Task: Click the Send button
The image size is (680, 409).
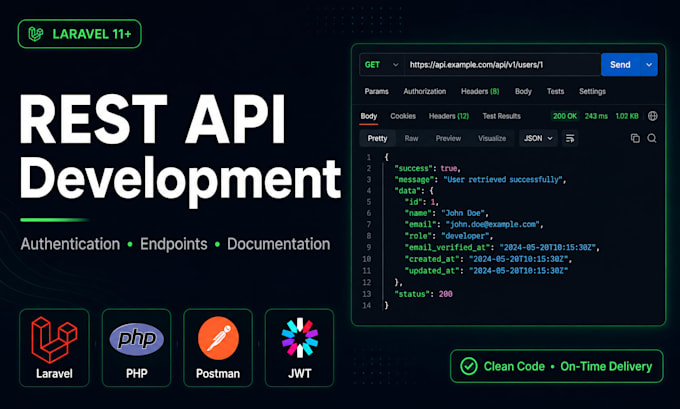Action: [x=620, y=65]
